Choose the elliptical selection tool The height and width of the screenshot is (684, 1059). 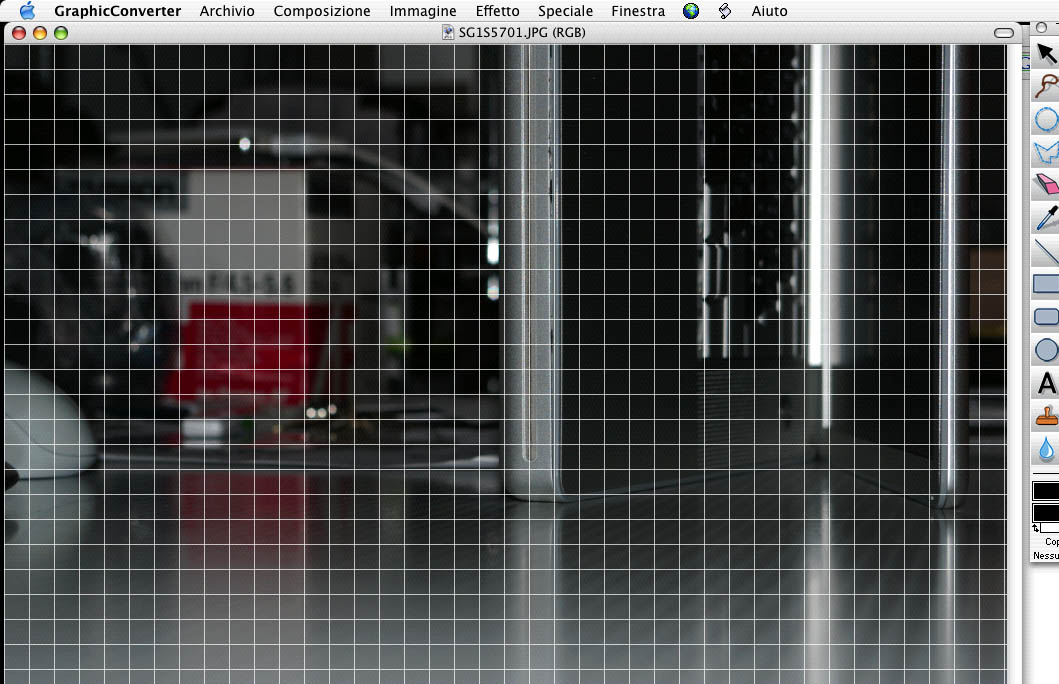click(x=1046, y=120)
